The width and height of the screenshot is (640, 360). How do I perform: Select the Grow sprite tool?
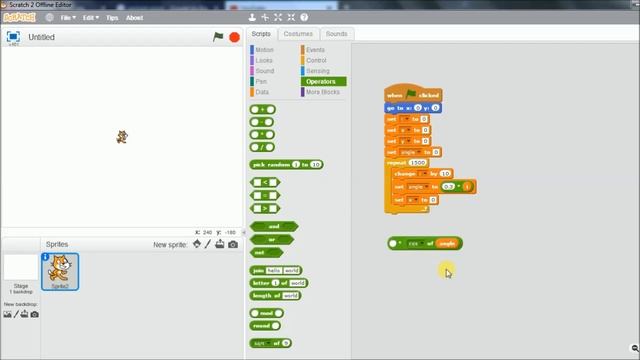tap(278, 17)
